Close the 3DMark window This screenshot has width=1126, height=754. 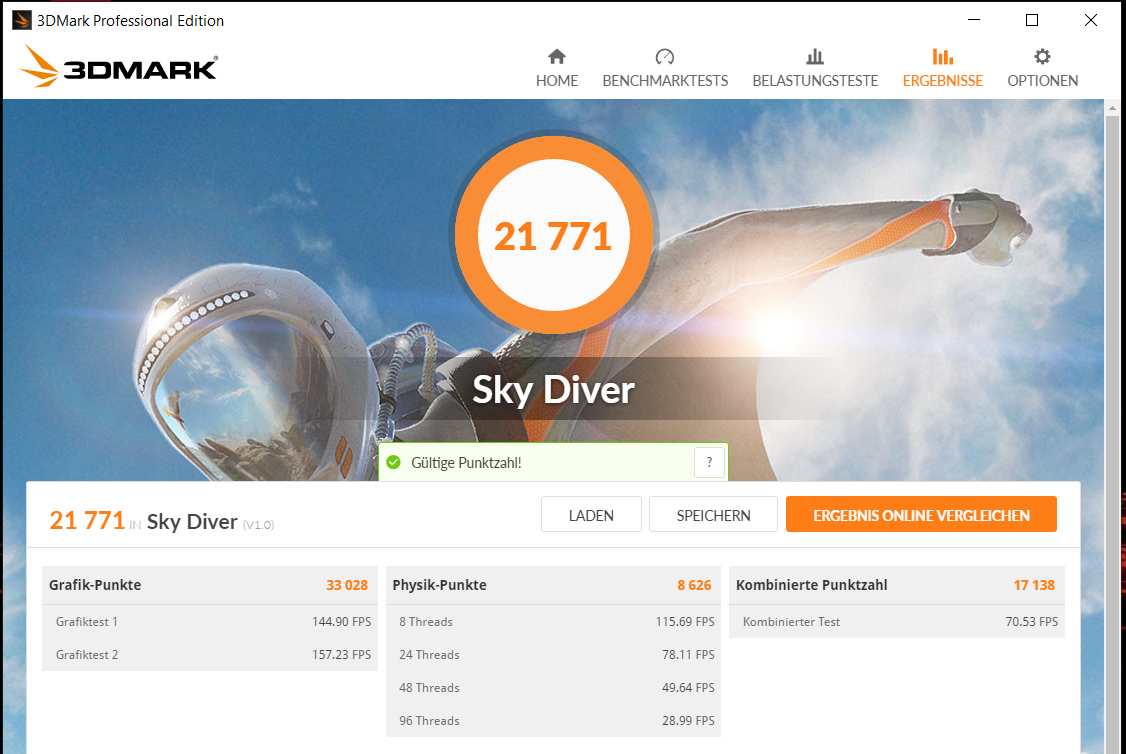point(1091,20)
